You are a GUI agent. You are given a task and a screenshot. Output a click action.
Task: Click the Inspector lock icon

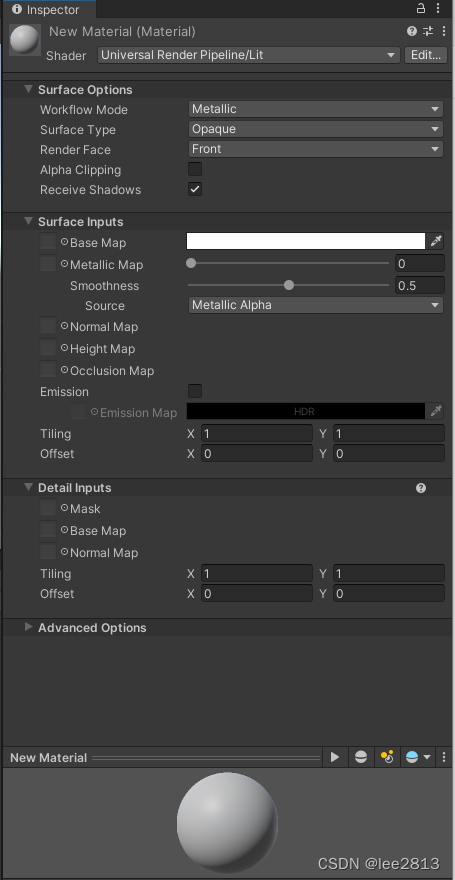click(x=421, y=8)
